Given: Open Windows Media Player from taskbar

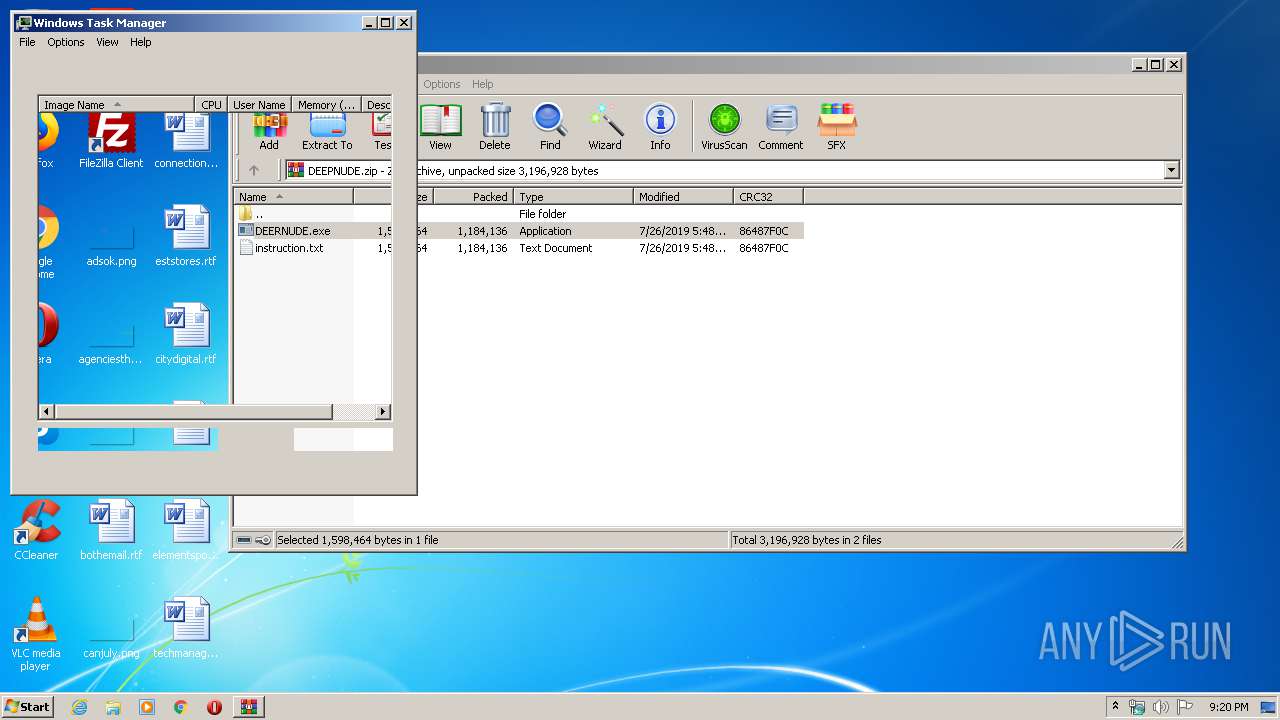Looking at the screenshot, I should [x=147, y=707].
